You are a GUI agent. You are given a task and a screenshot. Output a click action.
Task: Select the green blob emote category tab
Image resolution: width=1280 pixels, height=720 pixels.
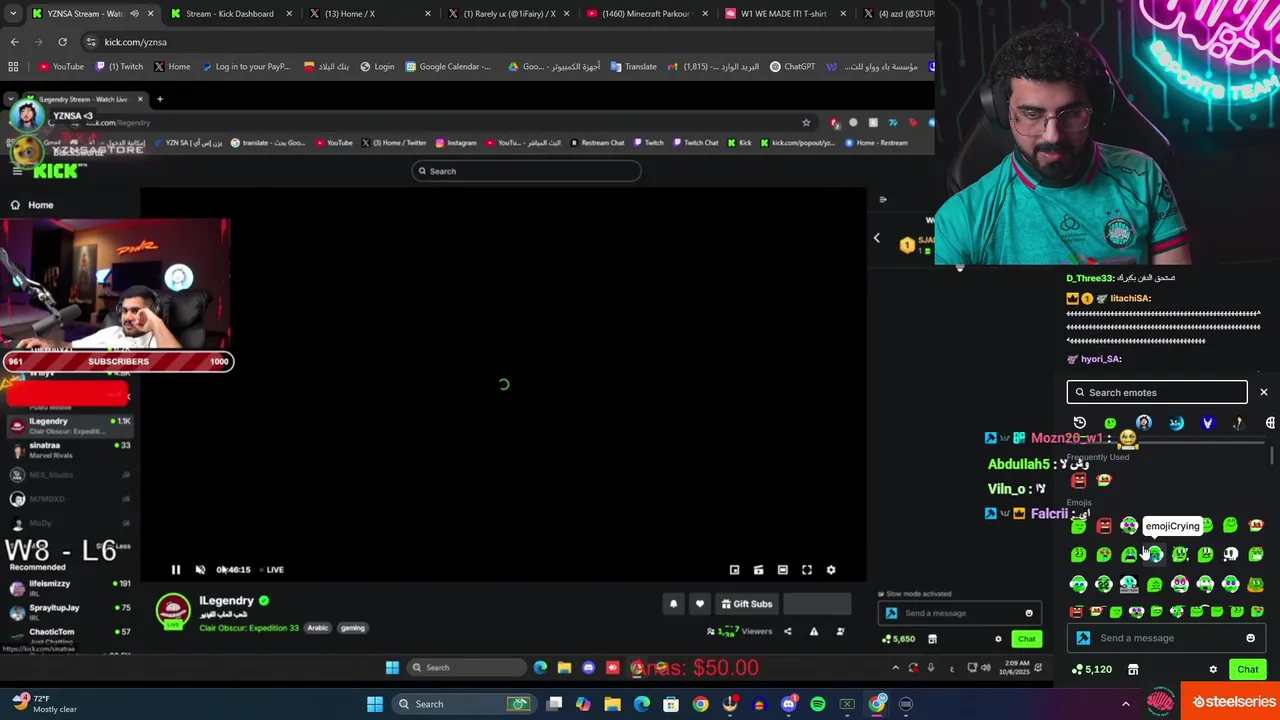[x=1111, y=423]
